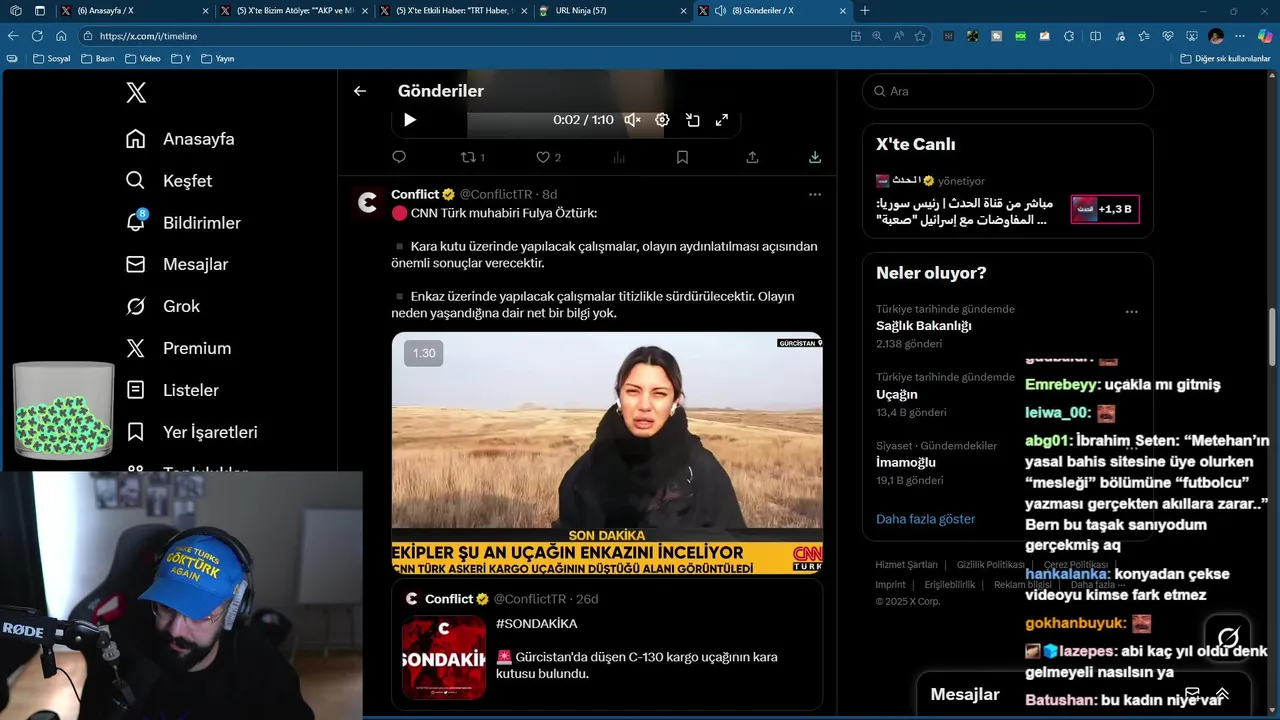The height and width of the screenshot is (720, 1280).
Task: Add page to favorites with star icon
Action: pos(919,36)
